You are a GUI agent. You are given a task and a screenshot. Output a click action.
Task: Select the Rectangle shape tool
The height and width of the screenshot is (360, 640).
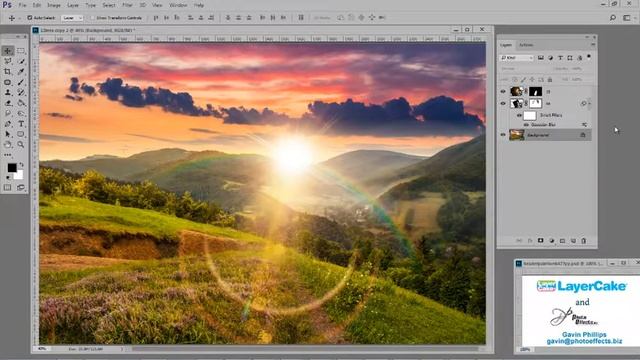pos(21,134)
